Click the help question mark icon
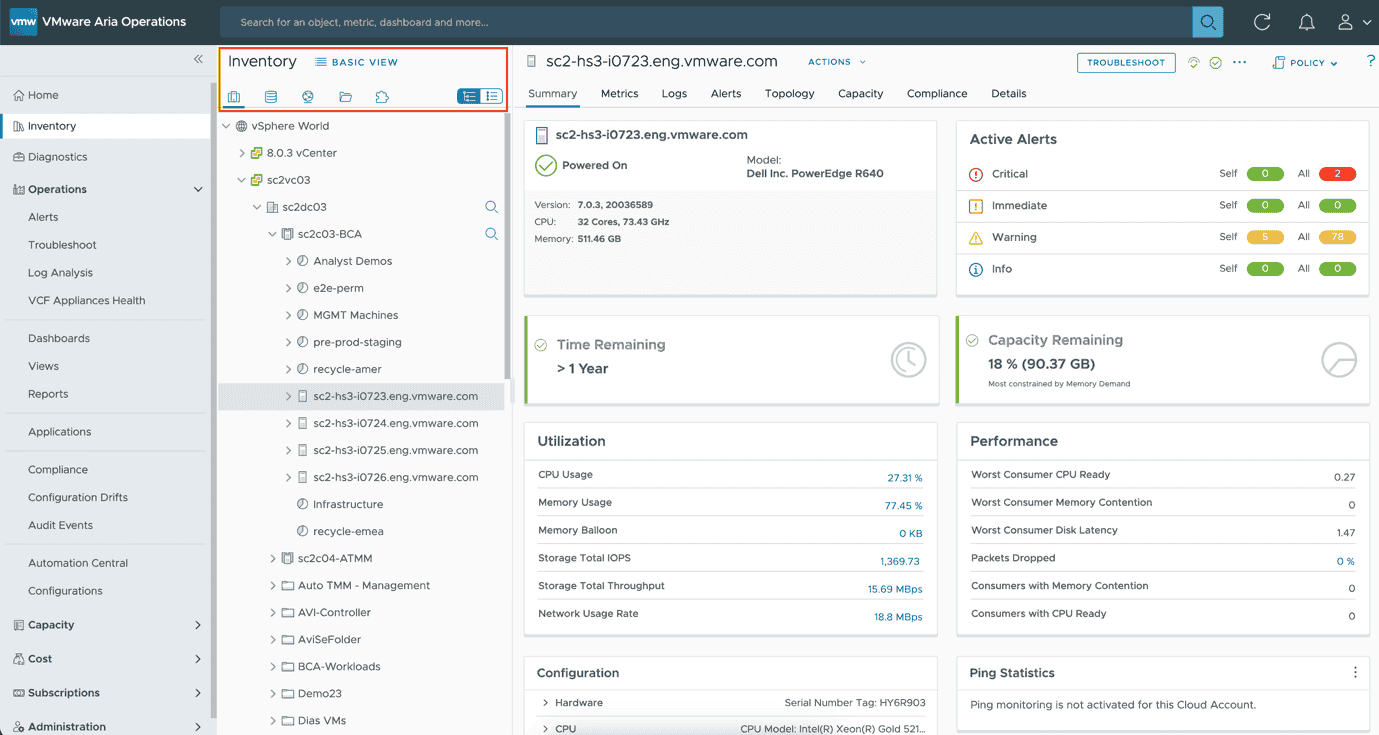 [x=1370, y=62]
